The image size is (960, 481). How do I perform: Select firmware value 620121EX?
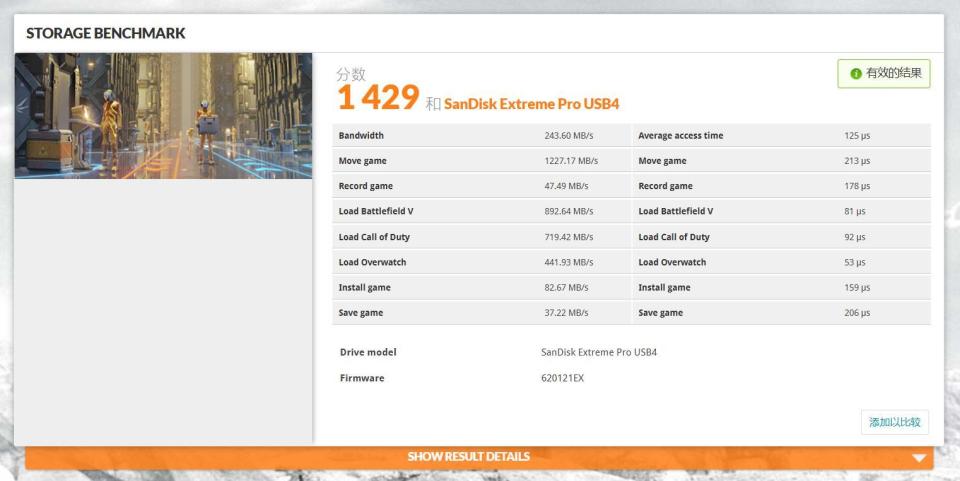click(x=562, y=378)
